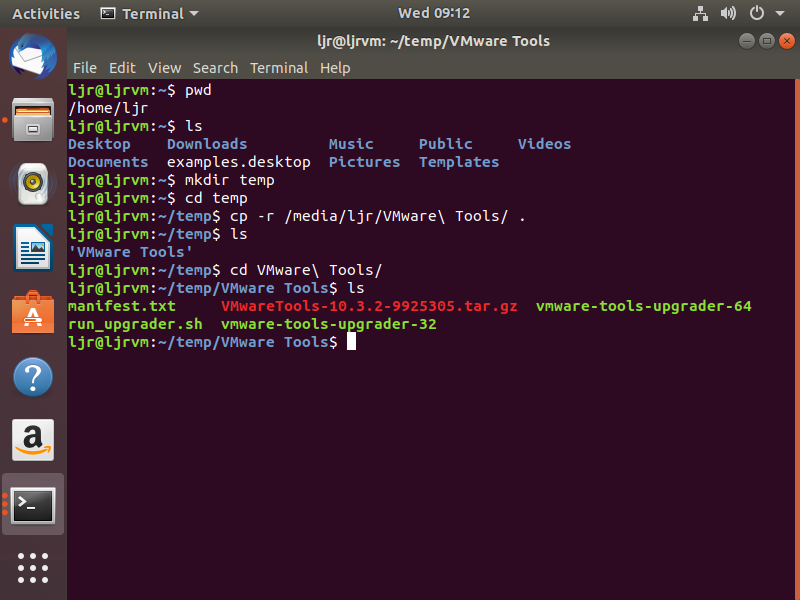This screenshot has height=600, width=800.
Task: Click the terminal vertical scrollbar
Action: point(797,339)
